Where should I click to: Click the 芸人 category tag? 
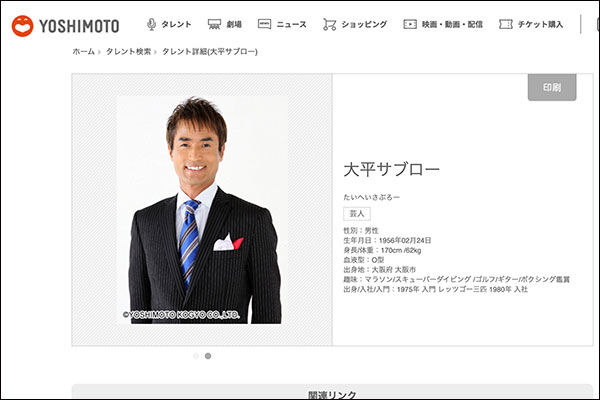point(357,214)
